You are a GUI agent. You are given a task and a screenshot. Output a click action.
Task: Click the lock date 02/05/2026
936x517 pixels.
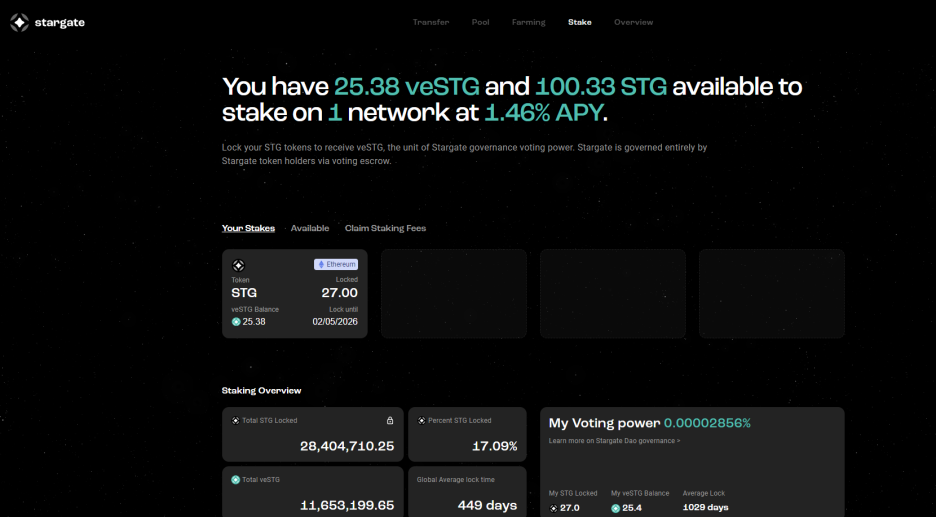point(335,322)
